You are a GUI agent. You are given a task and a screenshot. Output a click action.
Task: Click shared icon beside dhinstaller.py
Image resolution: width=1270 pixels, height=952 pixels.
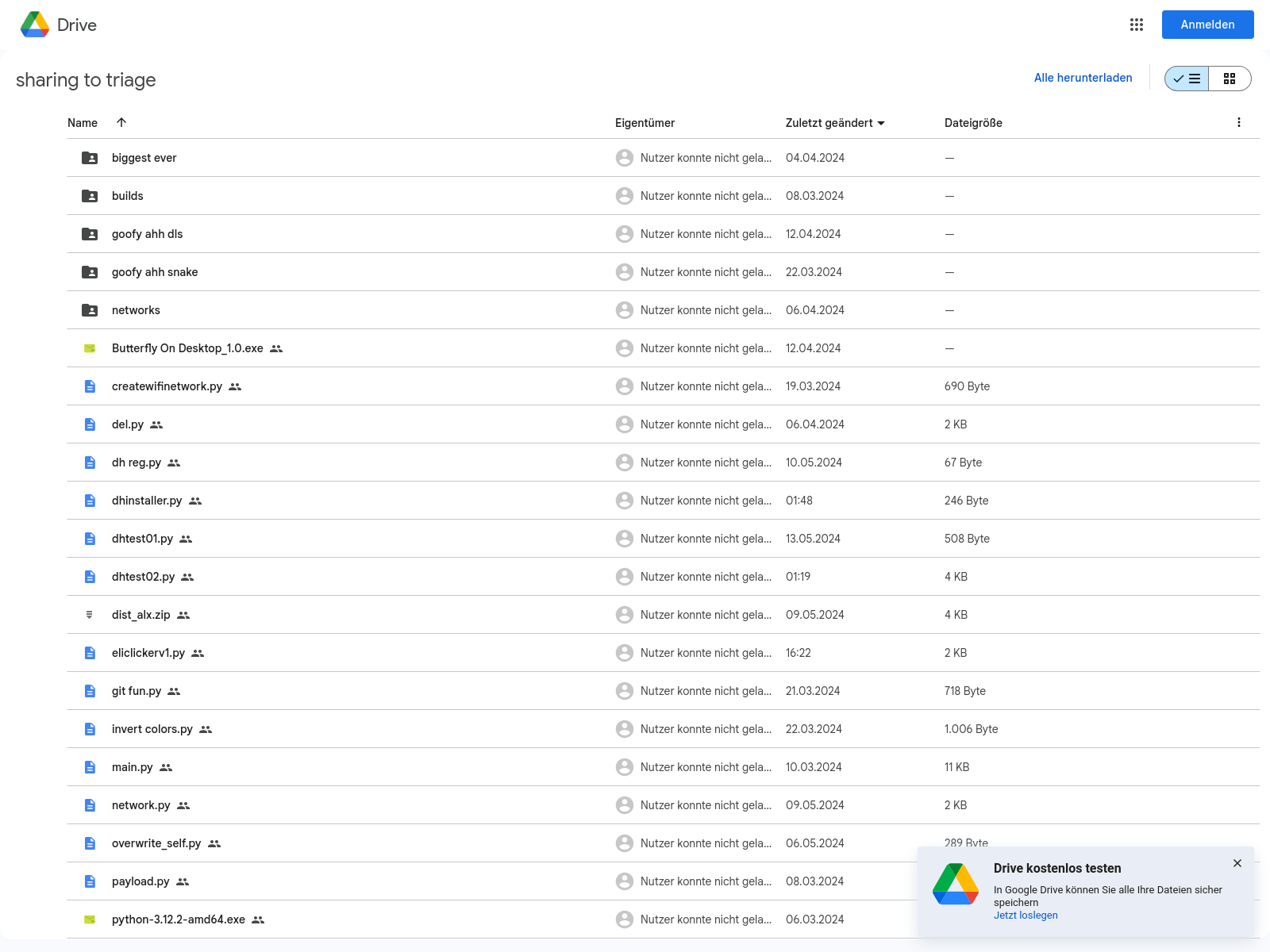(195, 501)
